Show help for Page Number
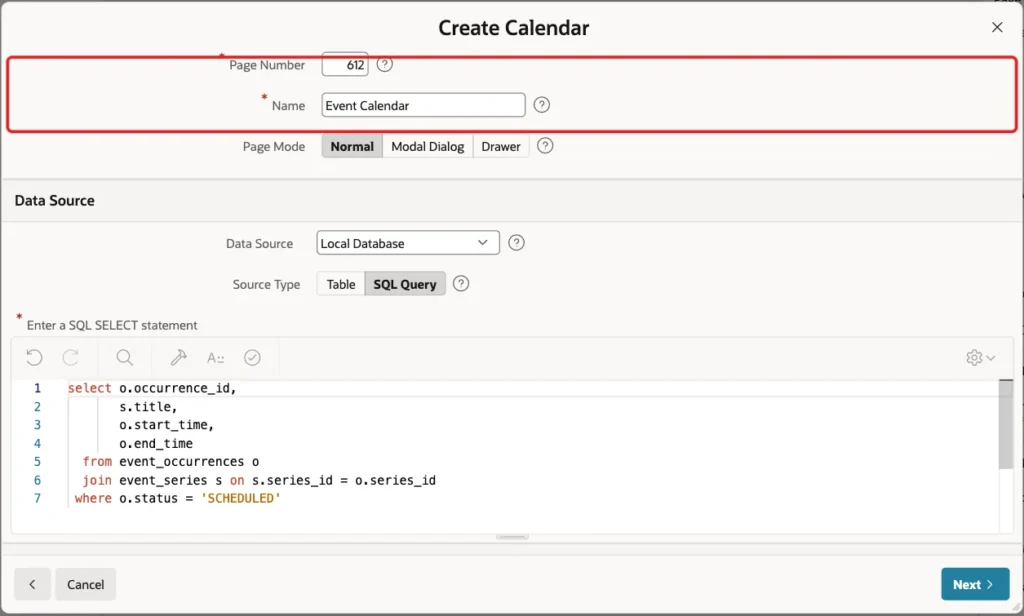Screen dimensions: 1024x616 tap(385, 65)
